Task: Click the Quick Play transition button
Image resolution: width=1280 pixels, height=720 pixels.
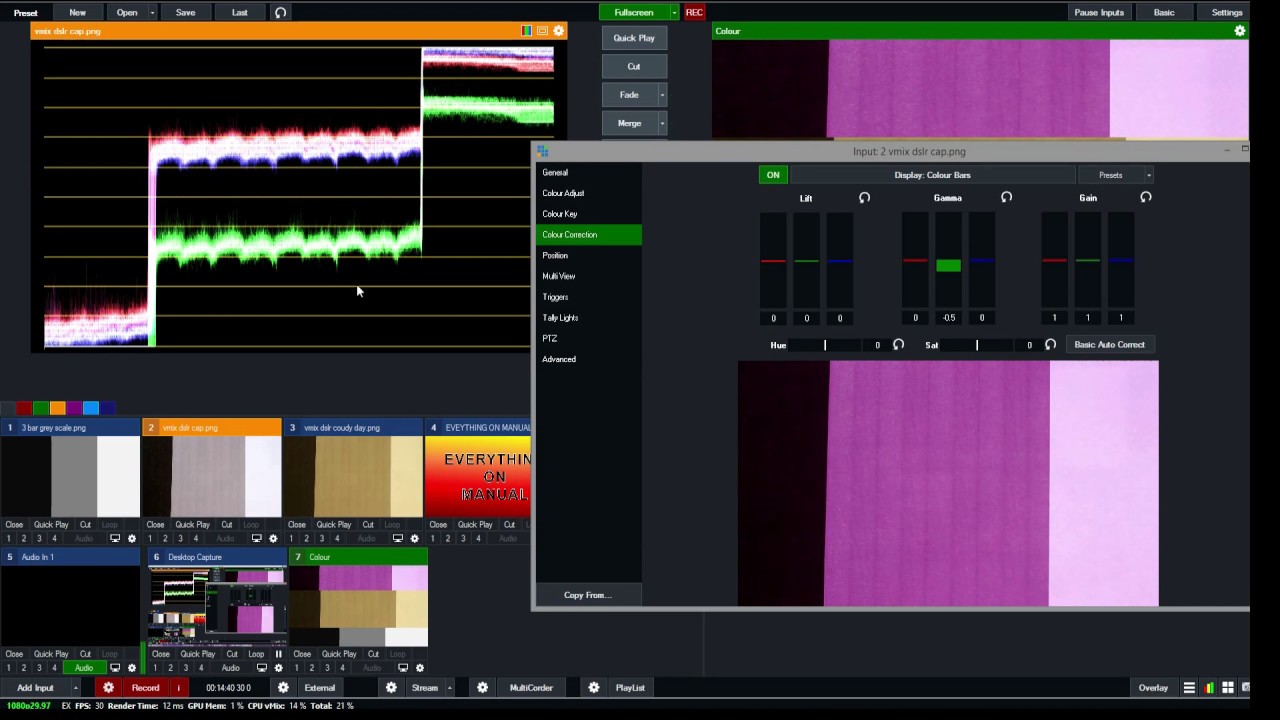Action: pyautogui.click(x=634, y=38)
